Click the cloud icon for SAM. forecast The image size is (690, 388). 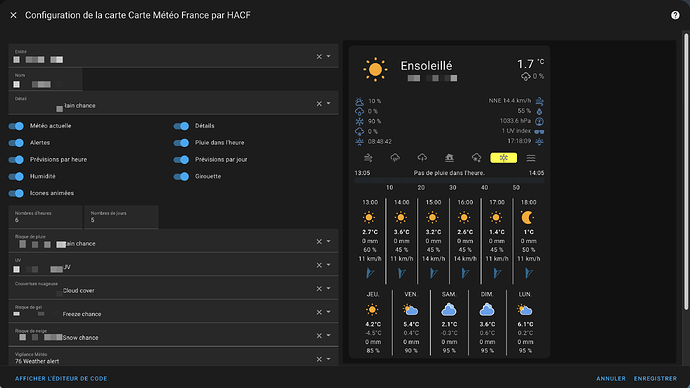[449, 310]
